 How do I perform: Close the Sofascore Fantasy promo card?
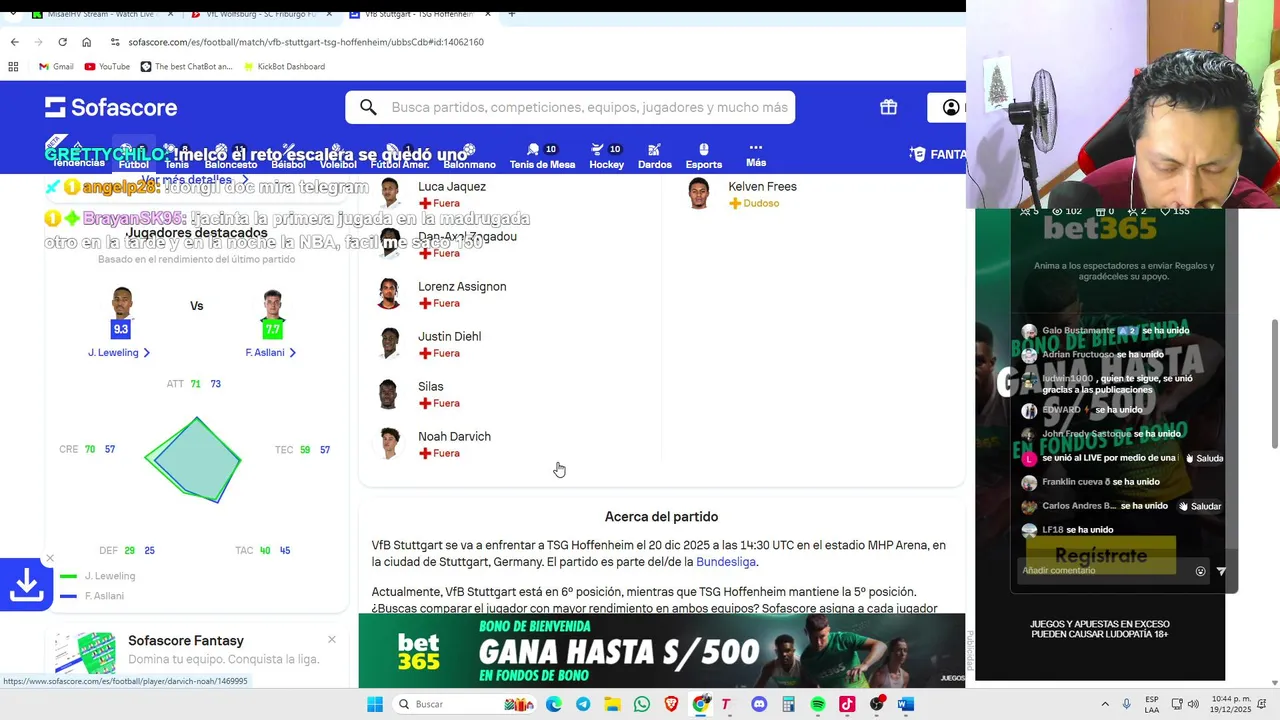click(331, 640)
